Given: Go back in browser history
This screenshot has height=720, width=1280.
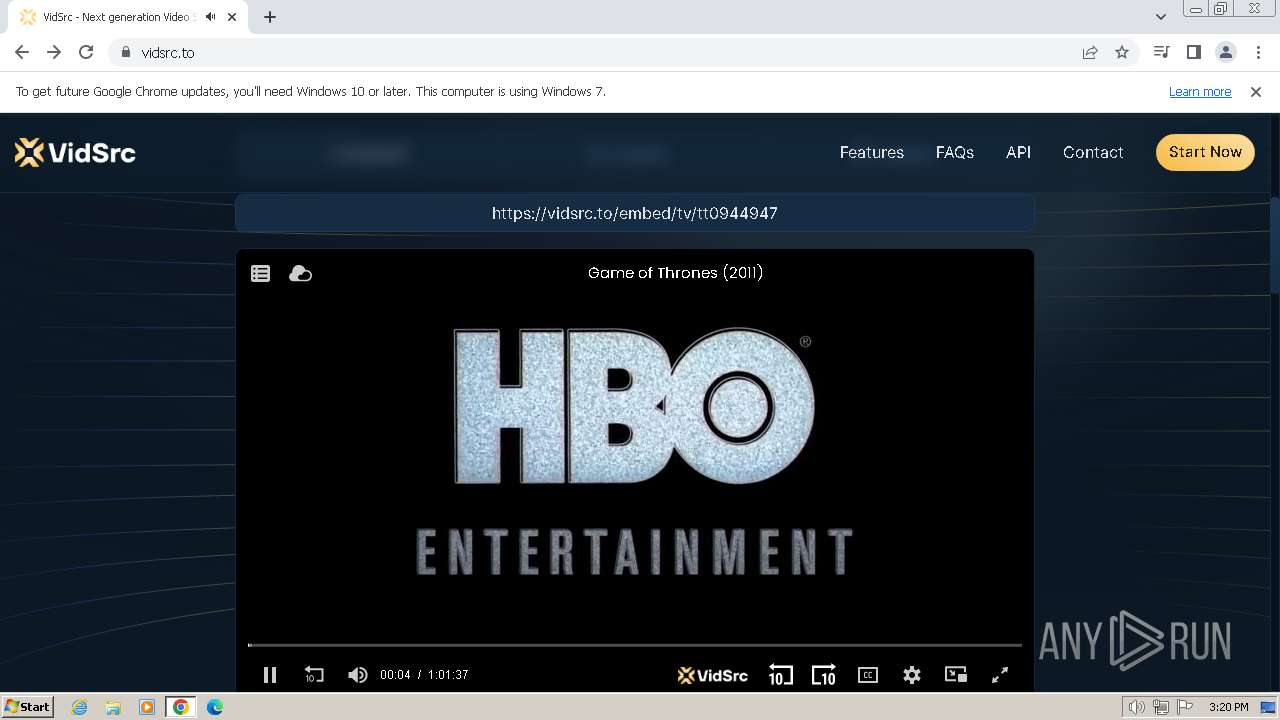Looking at the screenshot, I should coord(22,52).
